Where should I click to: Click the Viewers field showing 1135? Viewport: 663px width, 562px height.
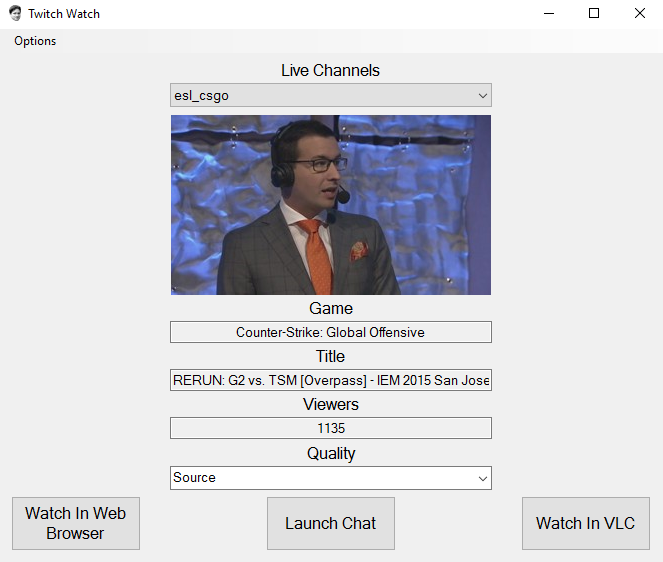331,428
